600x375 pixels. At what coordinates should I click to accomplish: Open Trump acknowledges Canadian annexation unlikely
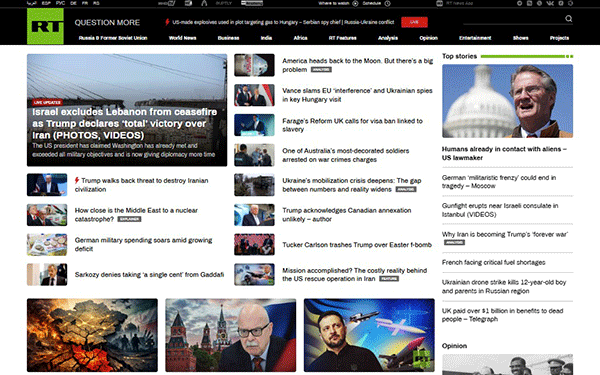(x=347, y=215)
